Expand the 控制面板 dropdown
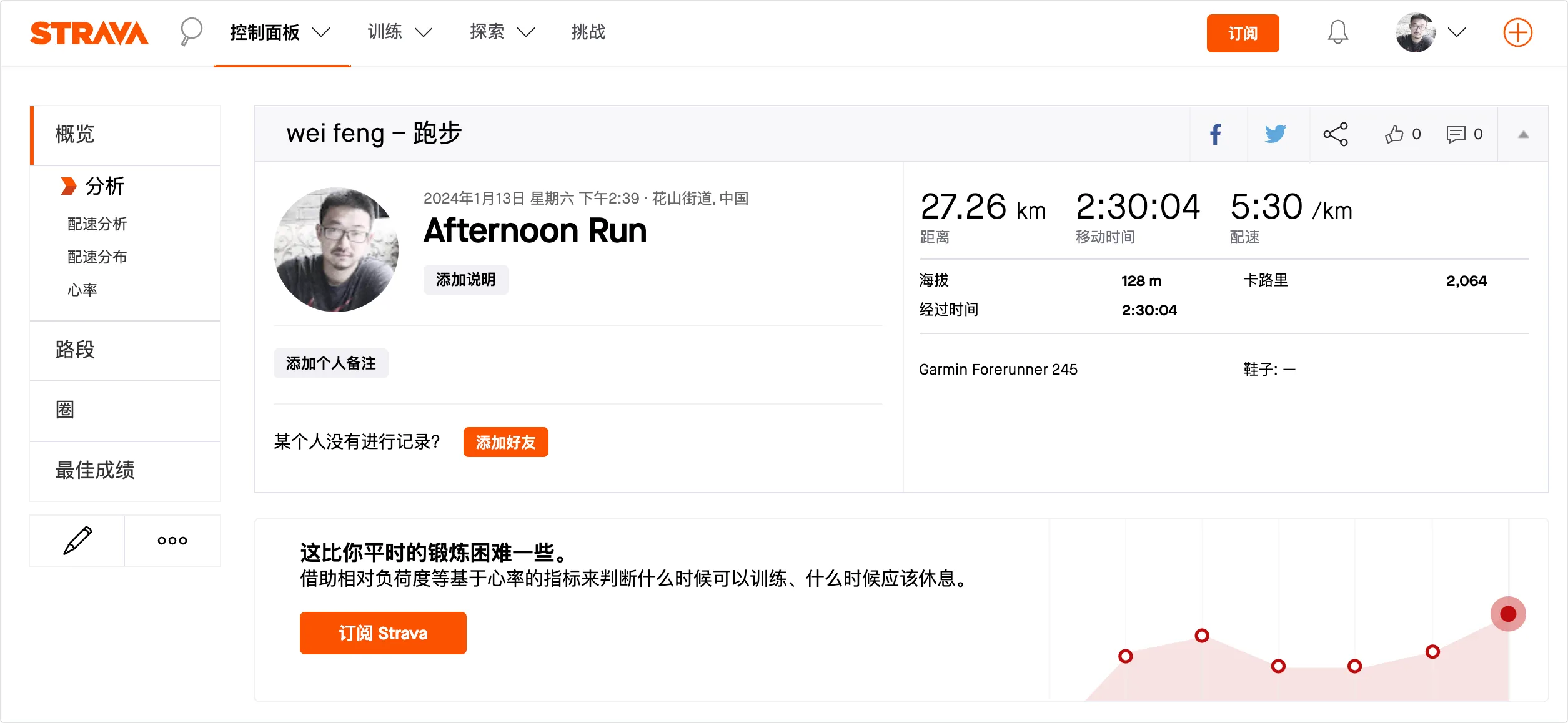This screenshot has height=723, width=1568. 320,32
